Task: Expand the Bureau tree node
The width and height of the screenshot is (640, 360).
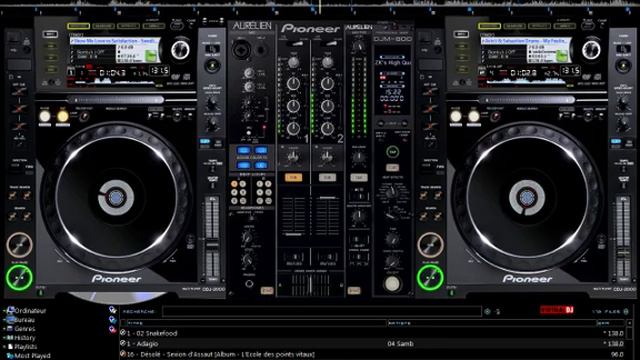Action: 4,320
